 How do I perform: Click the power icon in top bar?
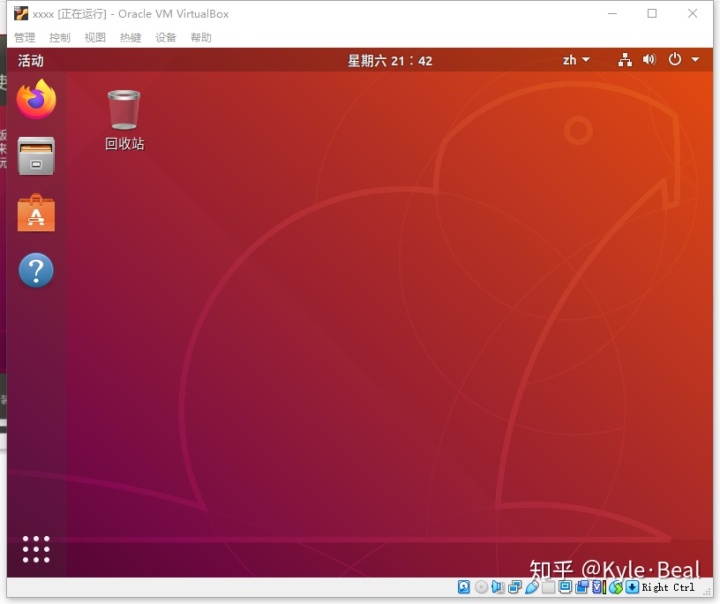[675, 60]
